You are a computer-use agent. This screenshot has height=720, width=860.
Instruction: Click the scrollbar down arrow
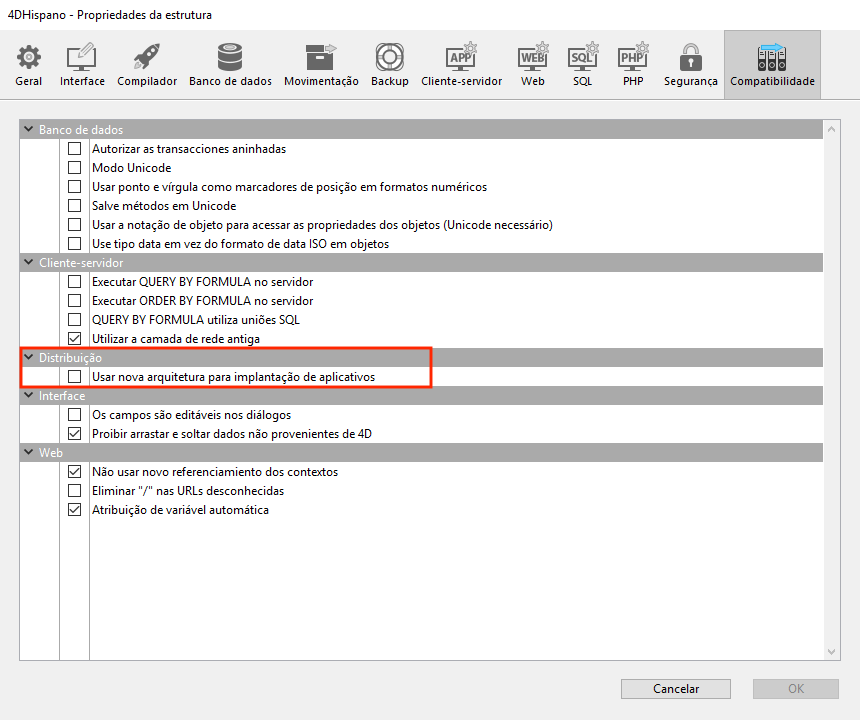click(832, 651)
